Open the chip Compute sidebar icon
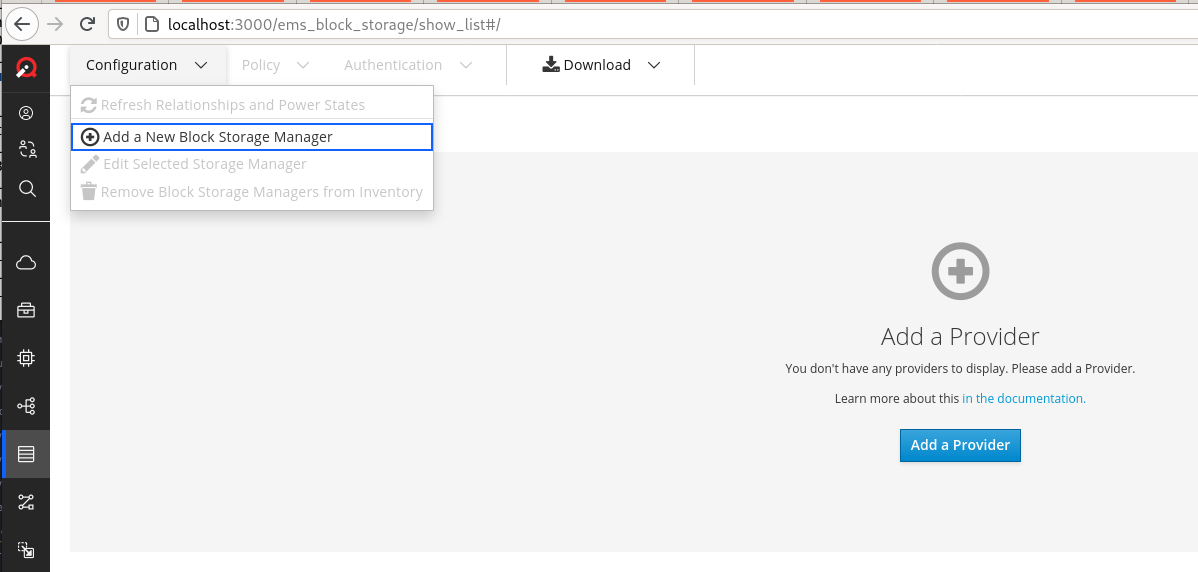1198x572 pixels. pos(26,357)
